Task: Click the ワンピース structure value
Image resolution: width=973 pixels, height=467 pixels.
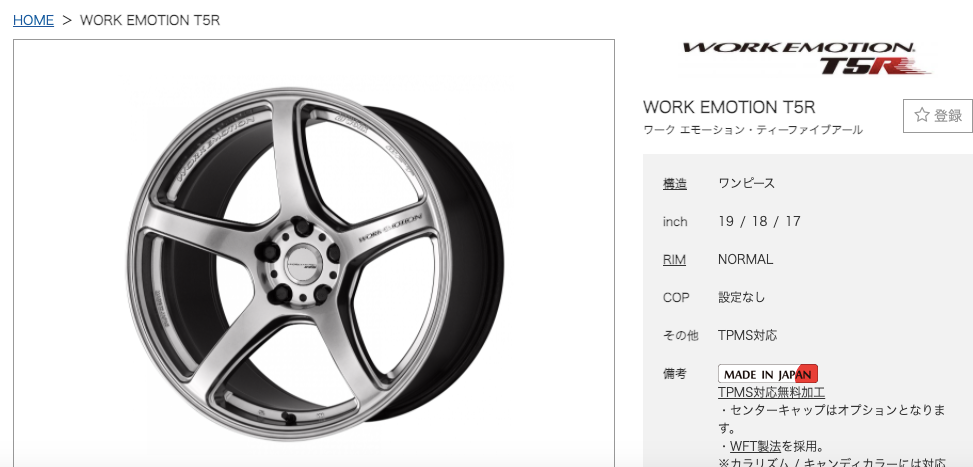Action: 747,183
